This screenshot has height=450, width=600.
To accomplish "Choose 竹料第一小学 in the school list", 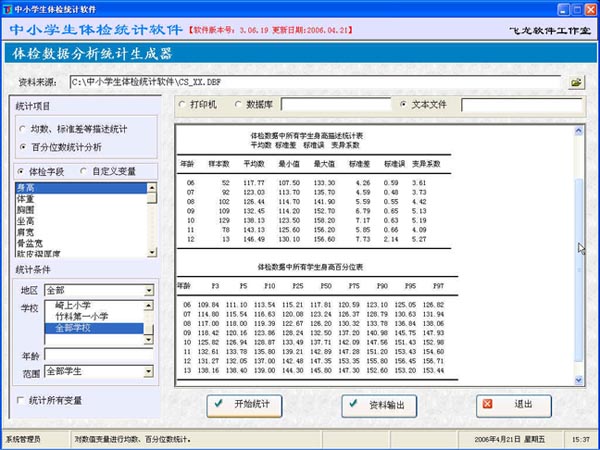I will [82, 317].
